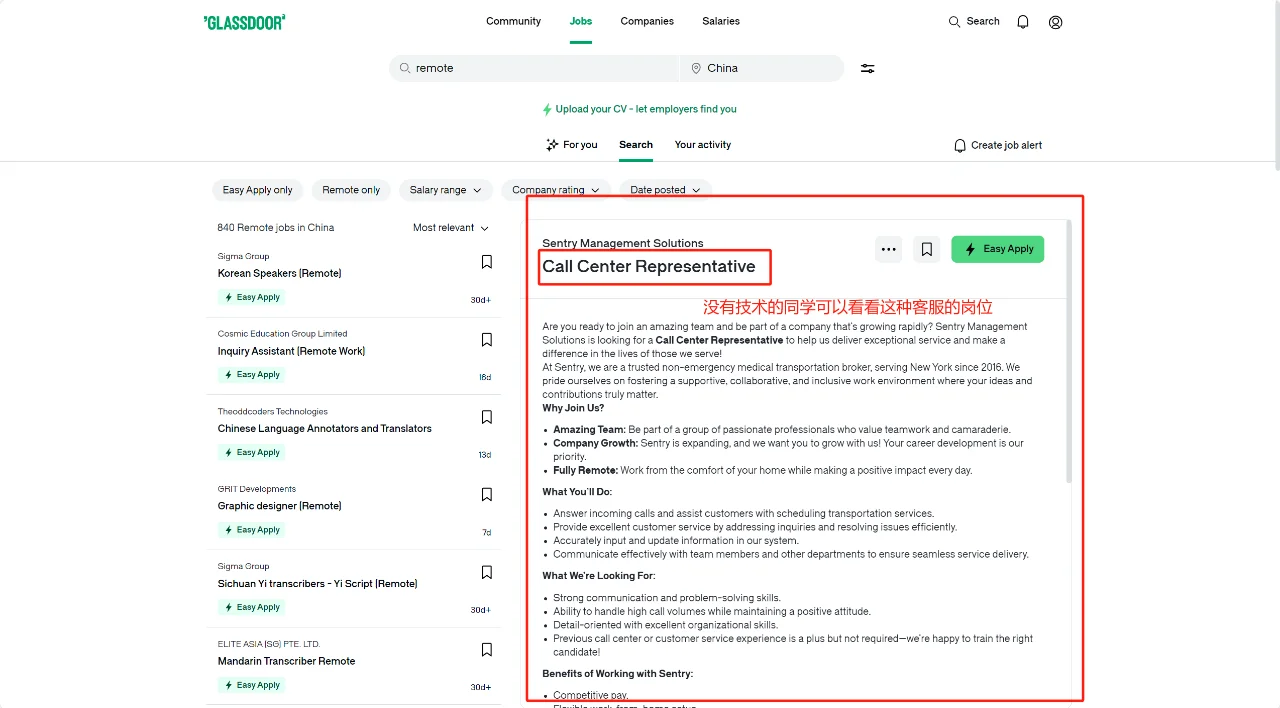The image size is (1280, 708).
Task: Click the Why Join Us? heading
Action: pyautogui.click(x=573, y=408)
